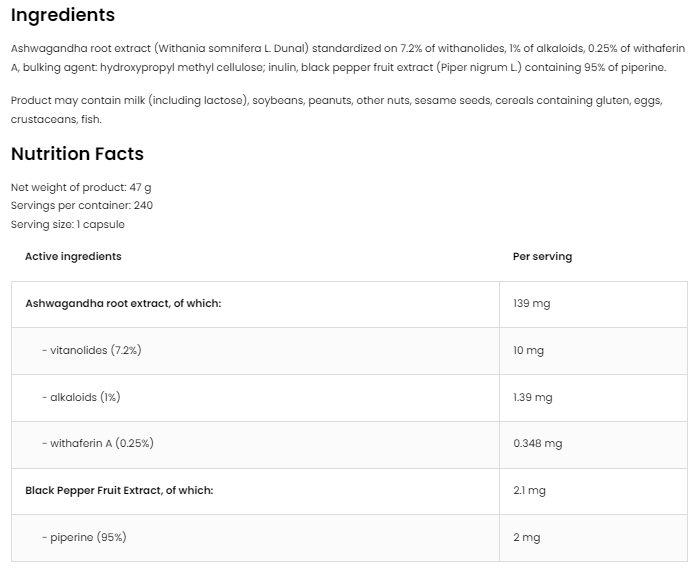Click the Ingredients heading
The image size is (698, 573).
coord(63,15)
